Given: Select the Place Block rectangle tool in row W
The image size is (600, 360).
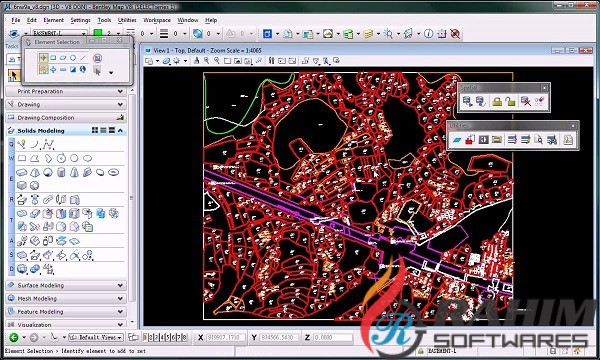Looking at the screenshot, I should pos(22,158).
